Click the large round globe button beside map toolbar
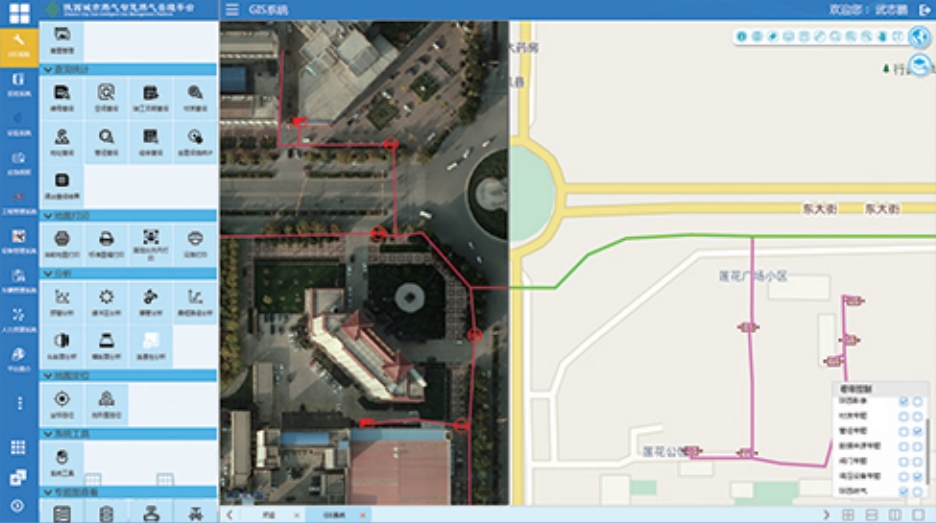 point(920,36)
